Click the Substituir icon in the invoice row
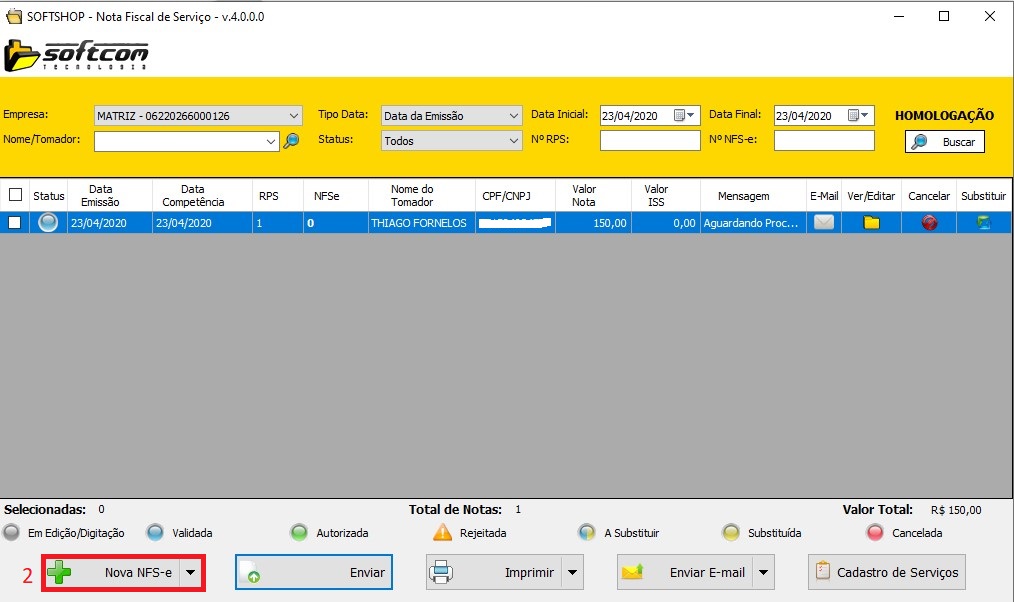The image size is (1014, 602). point(983,223)
